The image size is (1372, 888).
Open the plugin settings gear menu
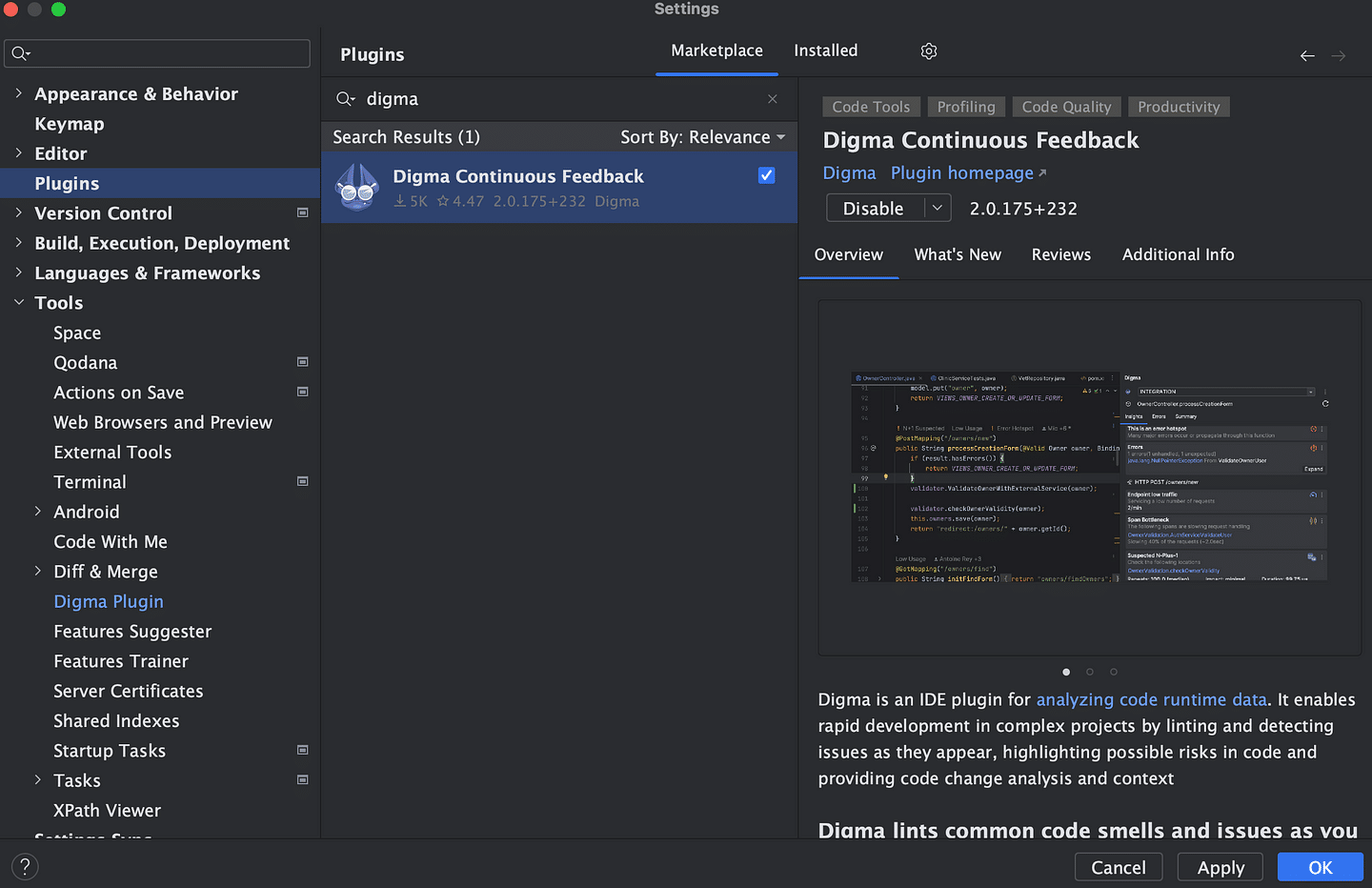click(x=928, y=50)
